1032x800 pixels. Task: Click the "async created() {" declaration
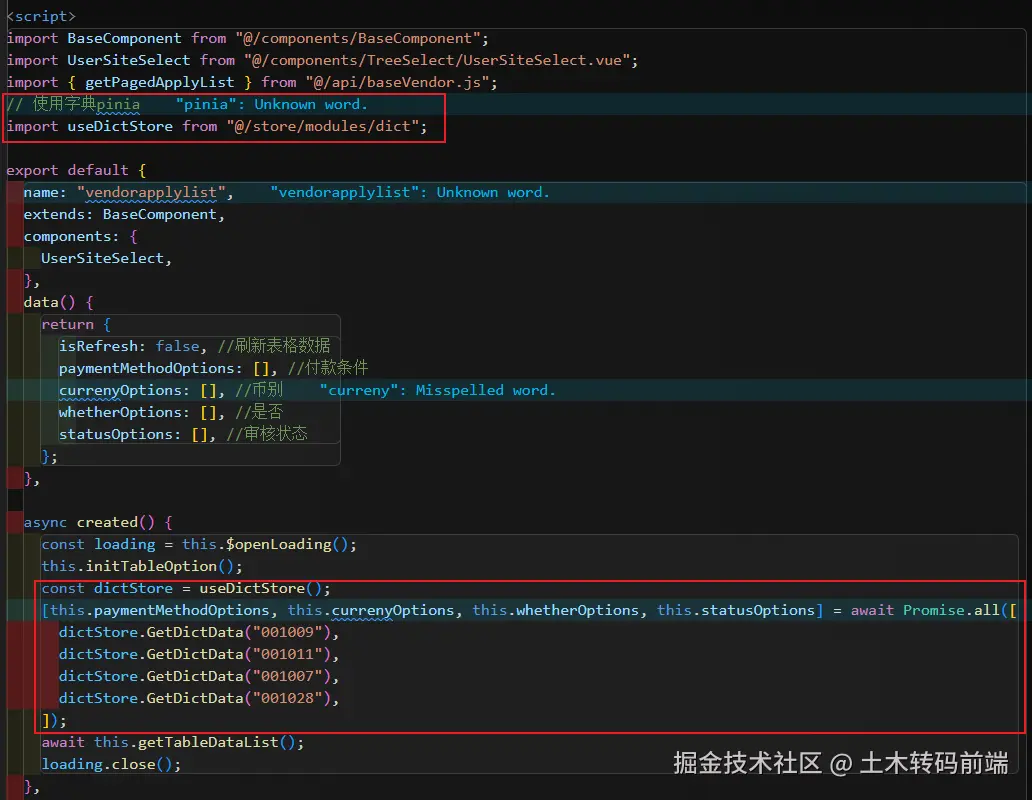coord(98,522)
